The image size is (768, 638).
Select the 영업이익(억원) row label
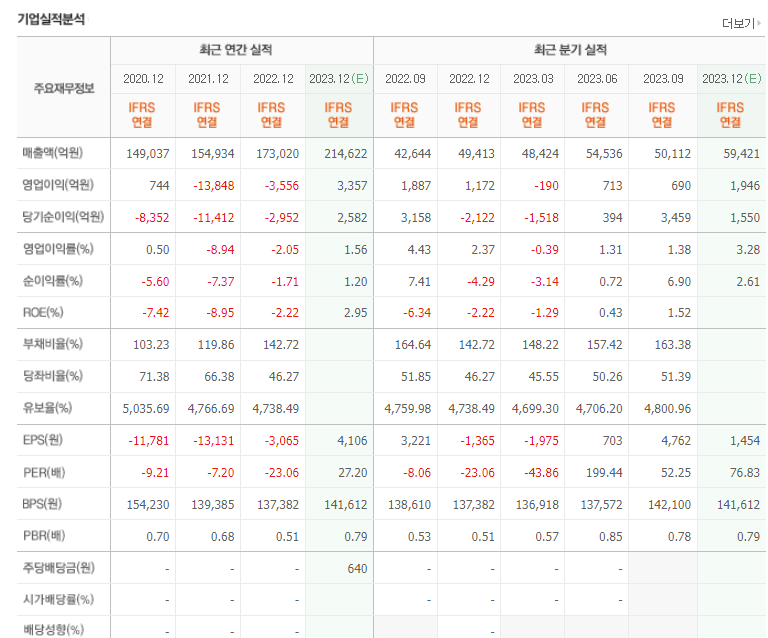click(x=58, y=185)
